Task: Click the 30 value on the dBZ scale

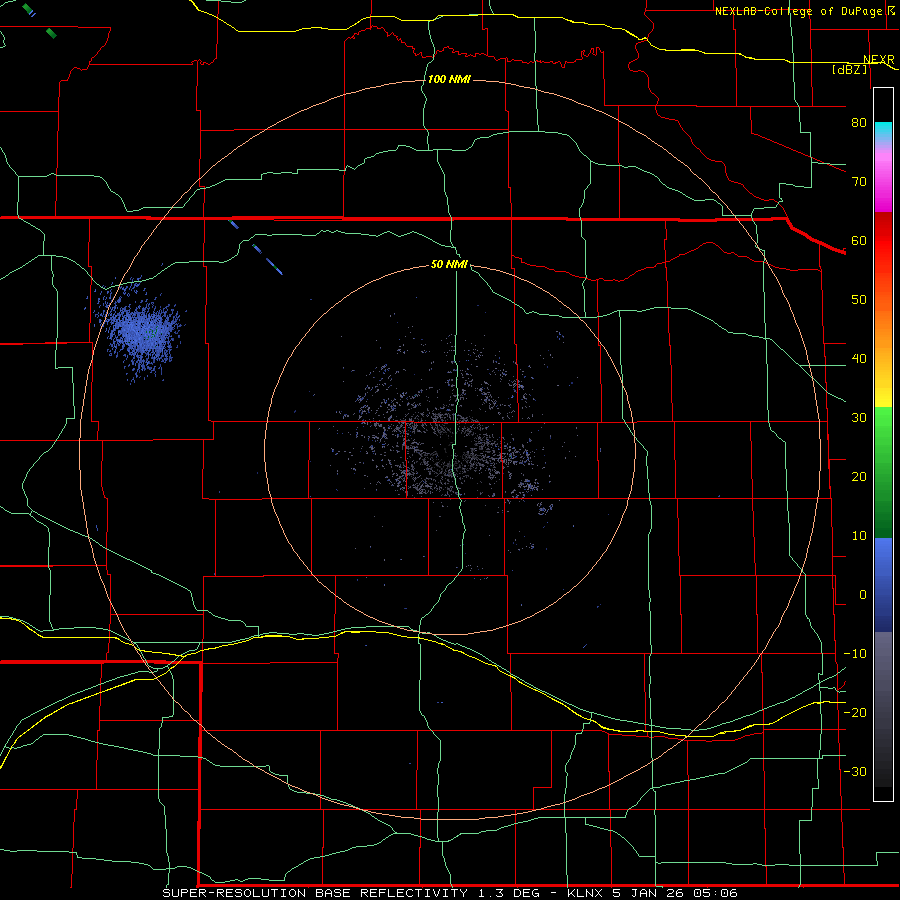Action: [859, 417]
